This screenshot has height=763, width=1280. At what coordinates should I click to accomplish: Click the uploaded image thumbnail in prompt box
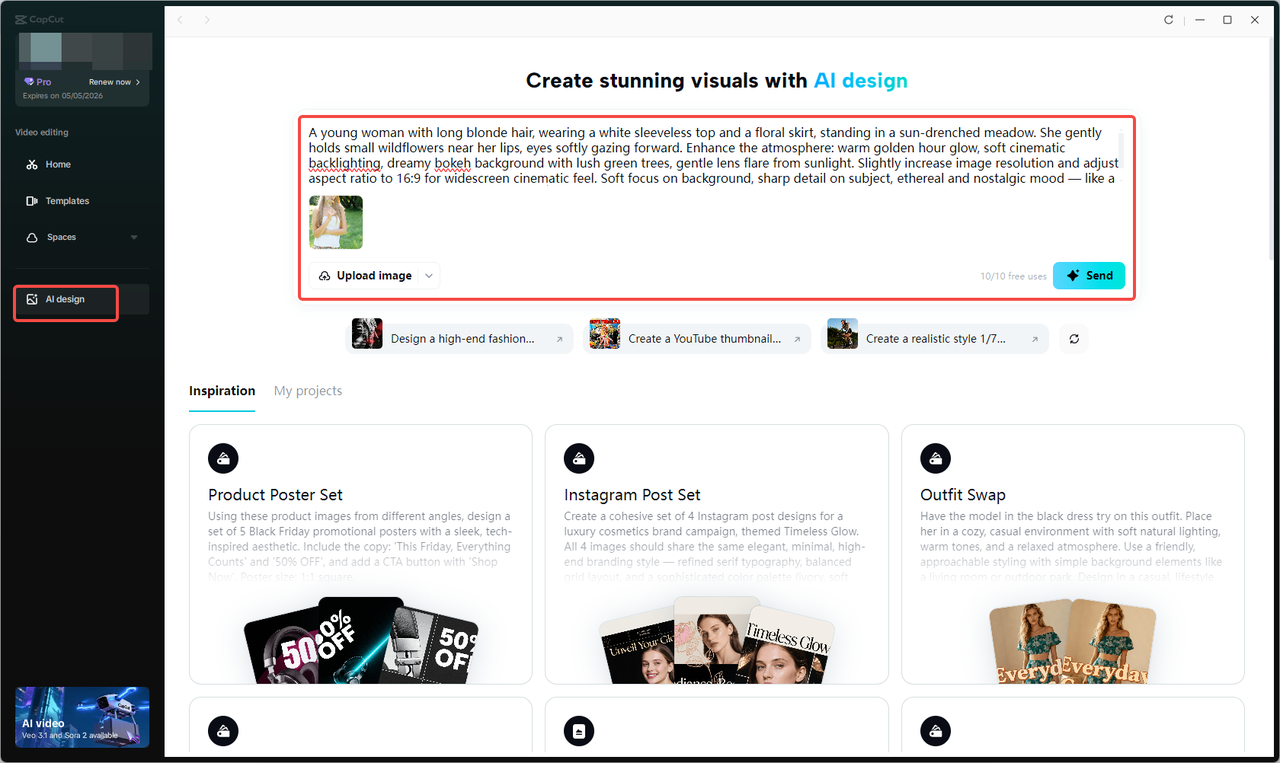pos(336,222)
